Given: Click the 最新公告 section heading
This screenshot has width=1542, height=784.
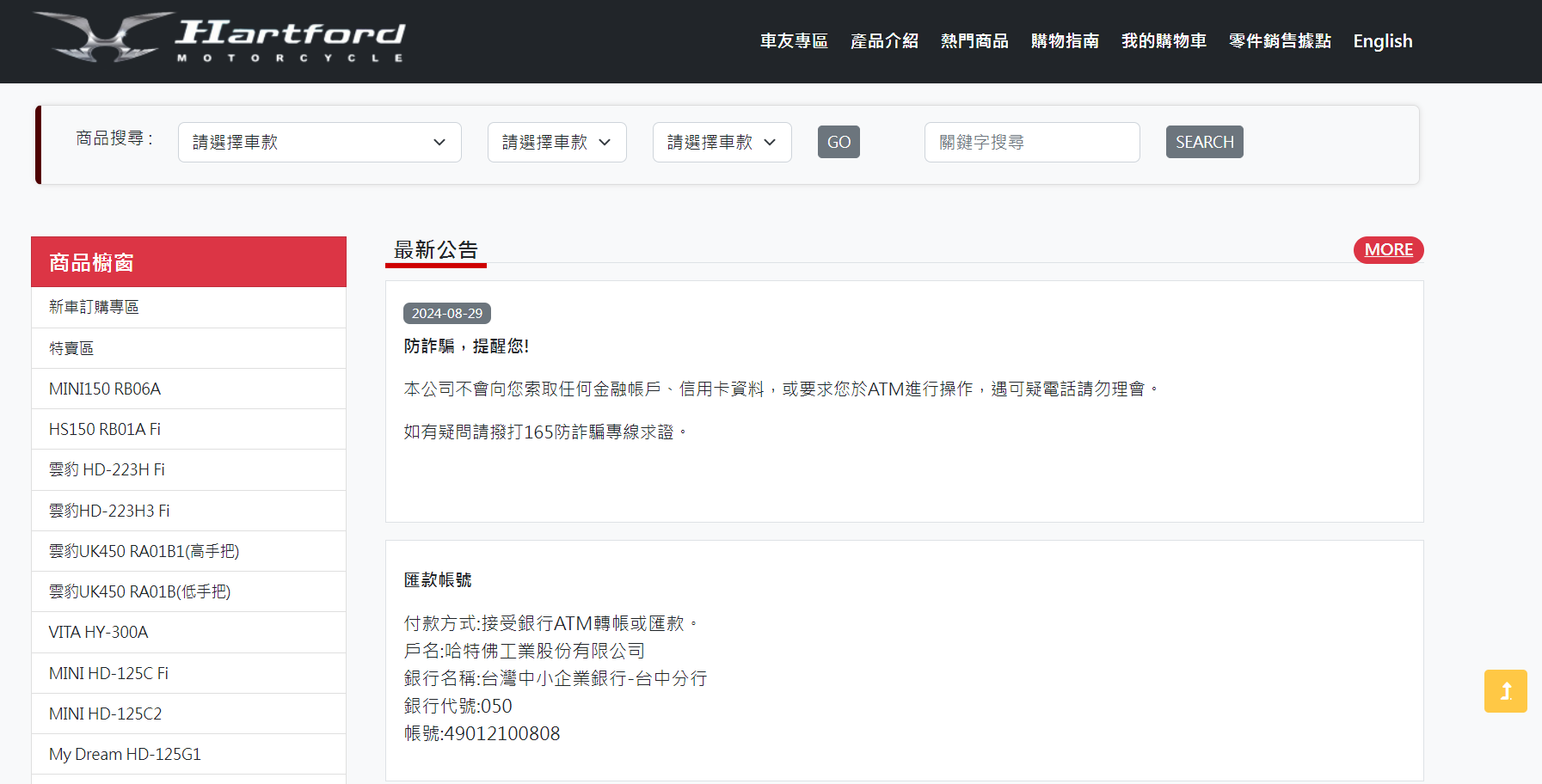Looking at the screenshot, I should 436,250.
